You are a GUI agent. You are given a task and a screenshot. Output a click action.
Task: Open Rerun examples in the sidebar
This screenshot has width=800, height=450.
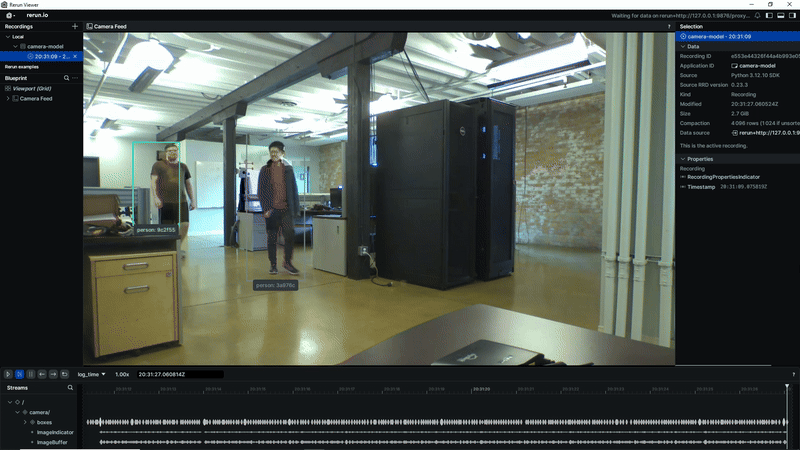coord(23,67)
